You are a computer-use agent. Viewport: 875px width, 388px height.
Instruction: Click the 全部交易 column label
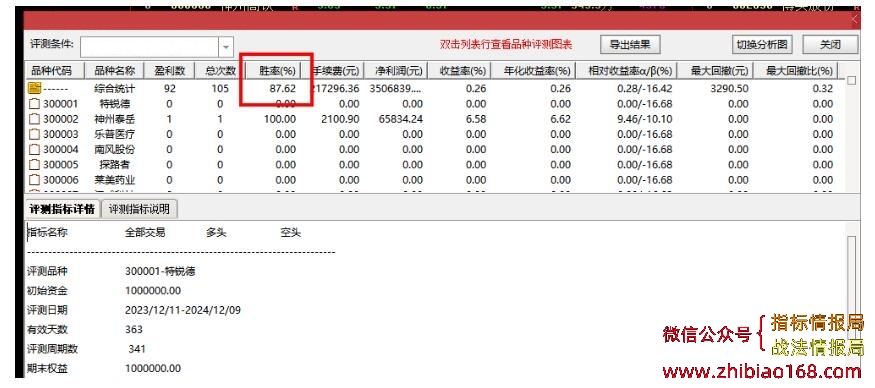pos(145,233)
